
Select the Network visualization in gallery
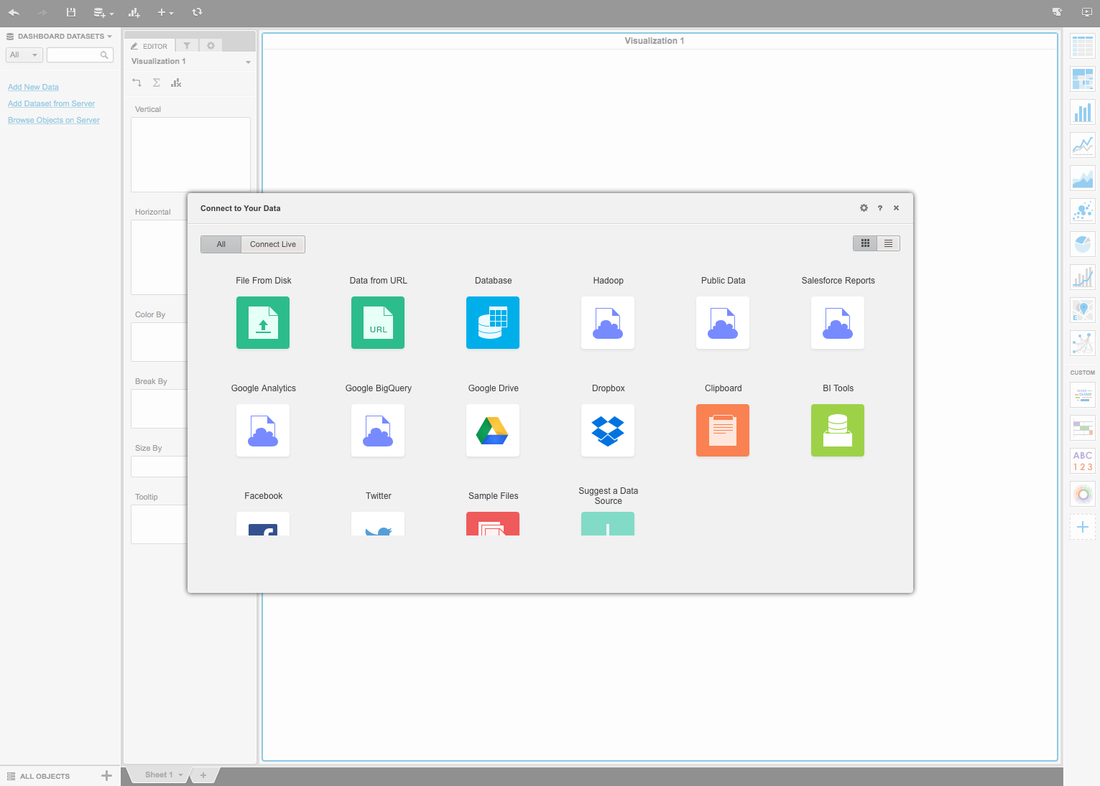[x=1082, y=343]
